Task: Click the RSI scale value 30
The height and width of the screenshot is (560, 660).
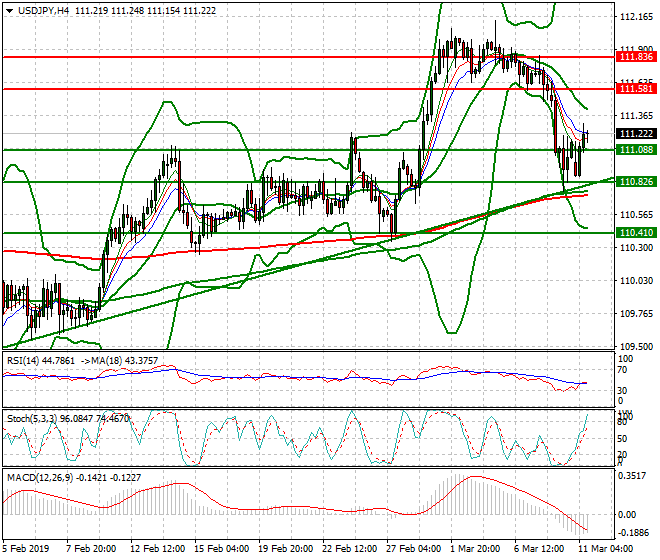Action: pyautogui.click(x=622, y=391)
